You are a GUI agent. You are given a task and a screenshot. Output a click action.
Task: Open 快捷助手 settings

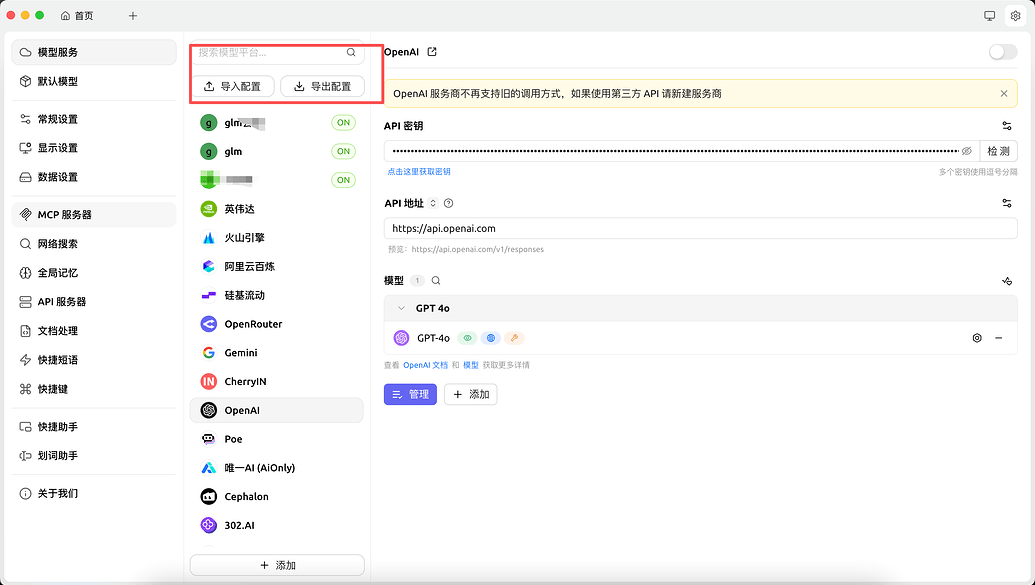point(94,427)
